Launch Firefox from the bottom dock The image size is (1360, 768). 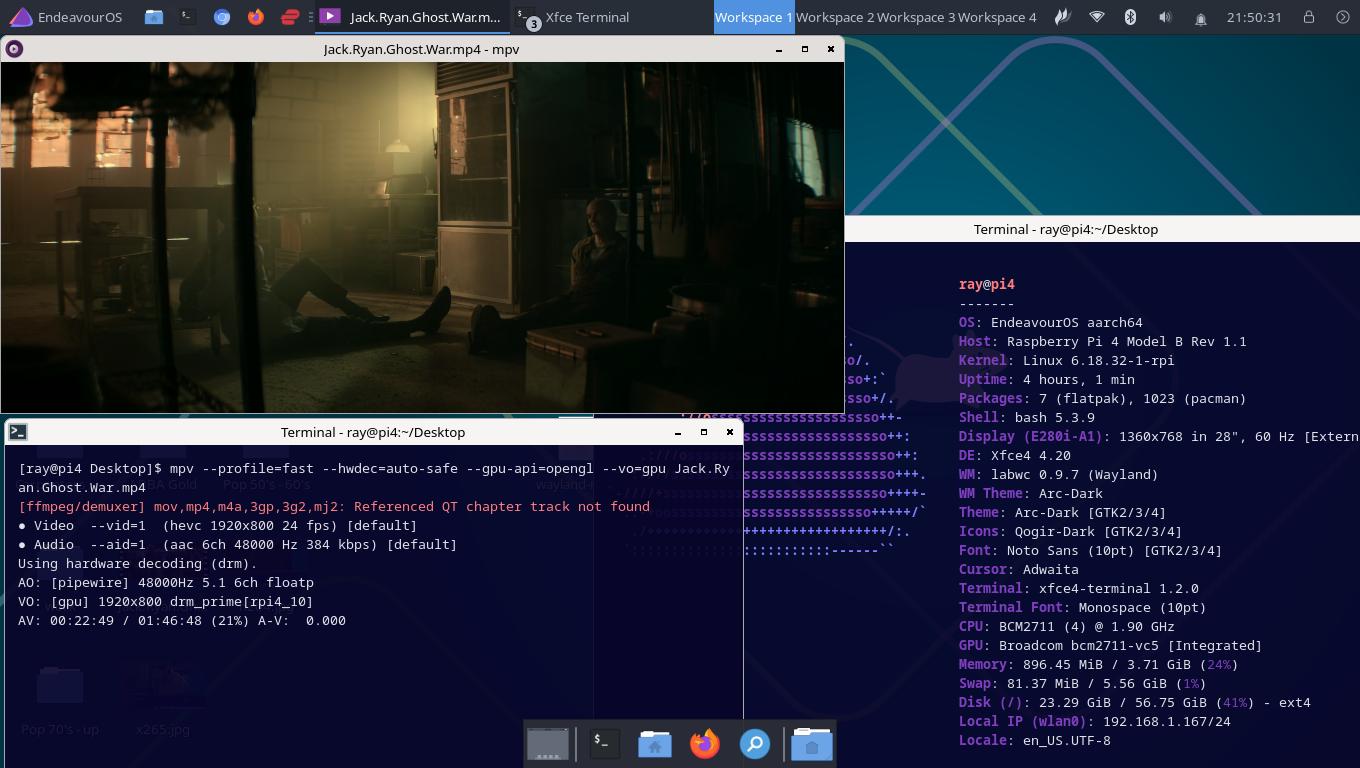705,744
